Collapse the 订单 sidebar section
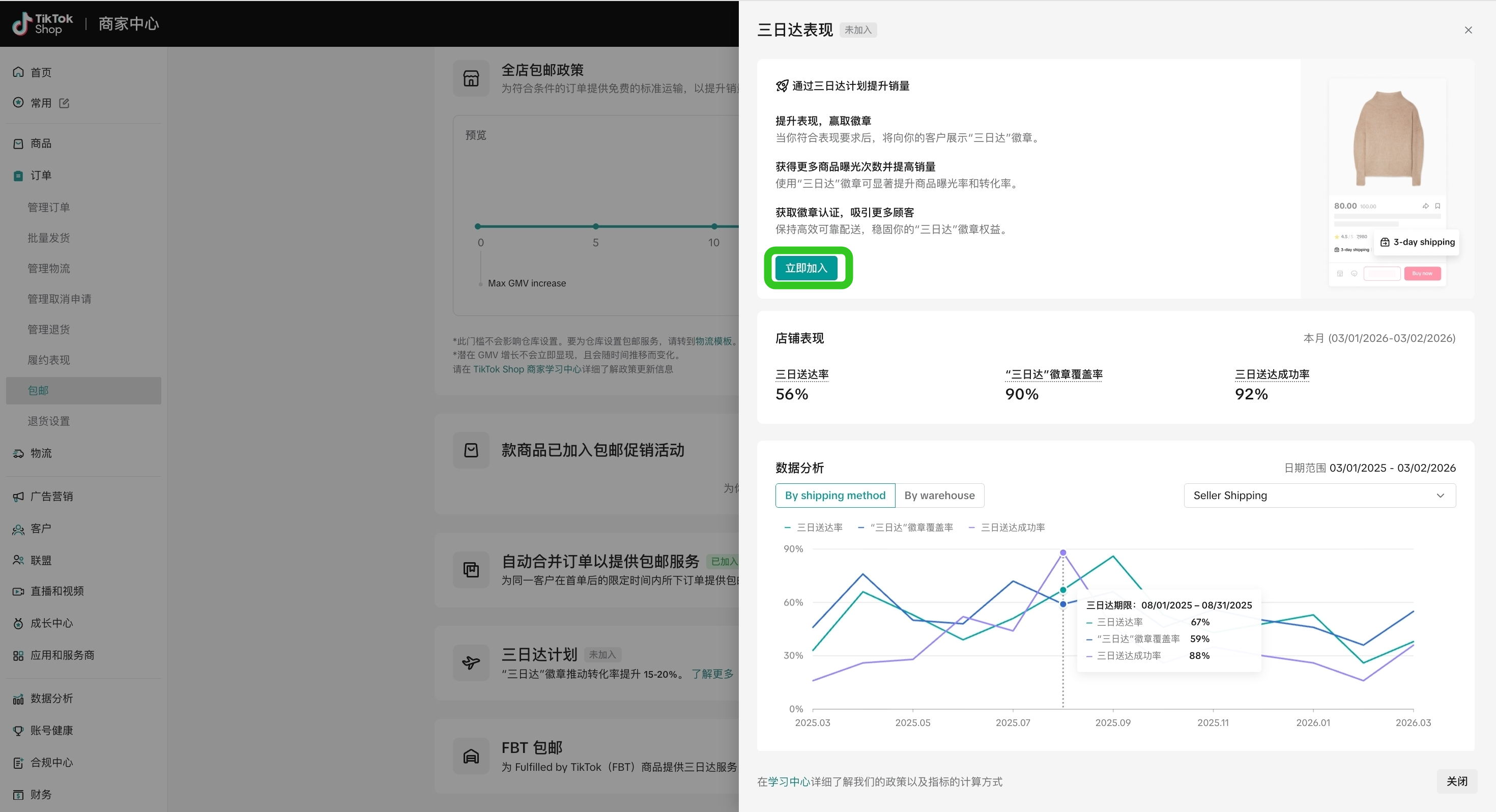Viewport: 1496px width, 812px height. (x=41, y=176)
